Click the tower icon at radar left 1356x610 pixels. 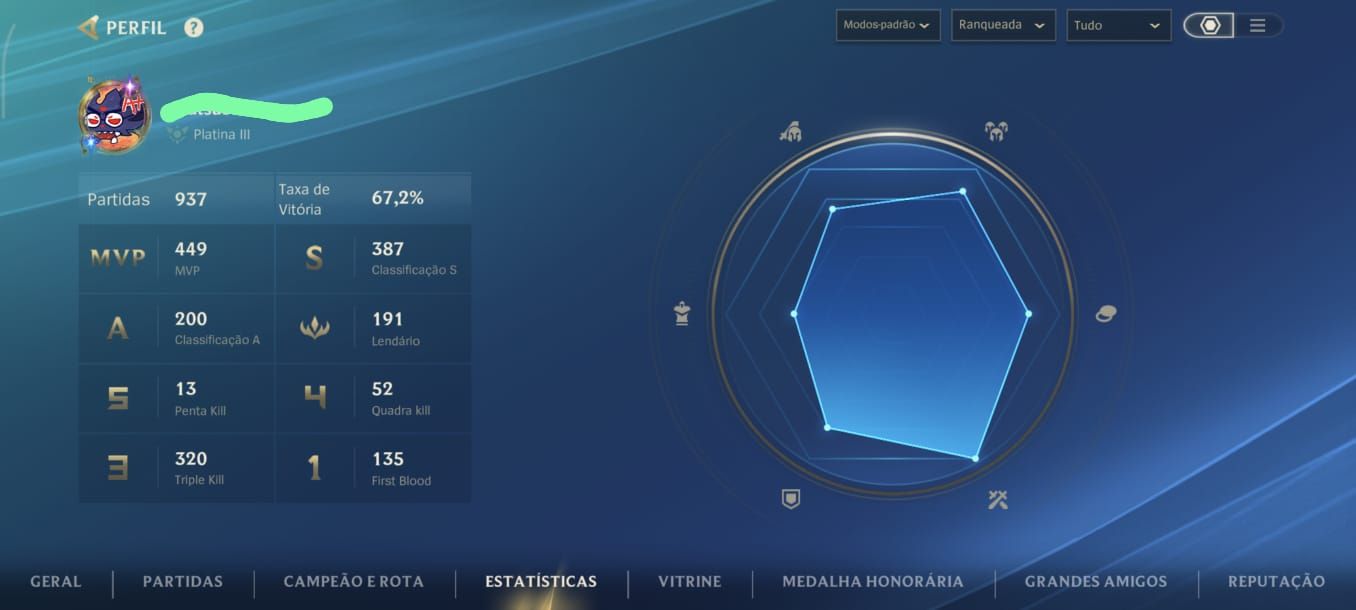[682, 314]
